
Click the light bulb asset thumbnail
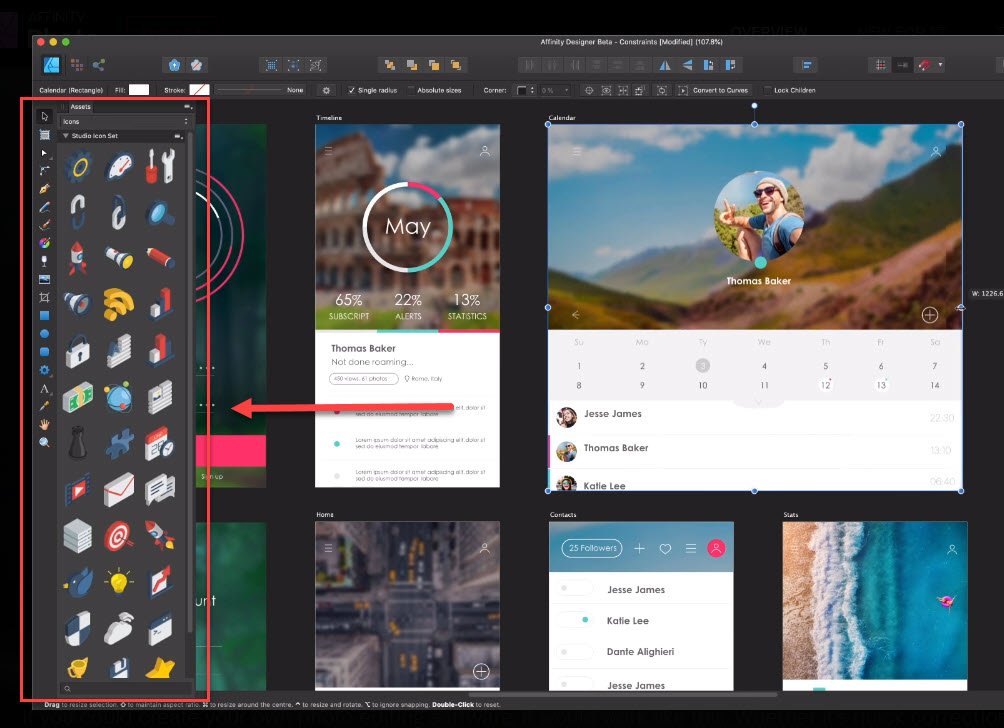click(118, 581)
